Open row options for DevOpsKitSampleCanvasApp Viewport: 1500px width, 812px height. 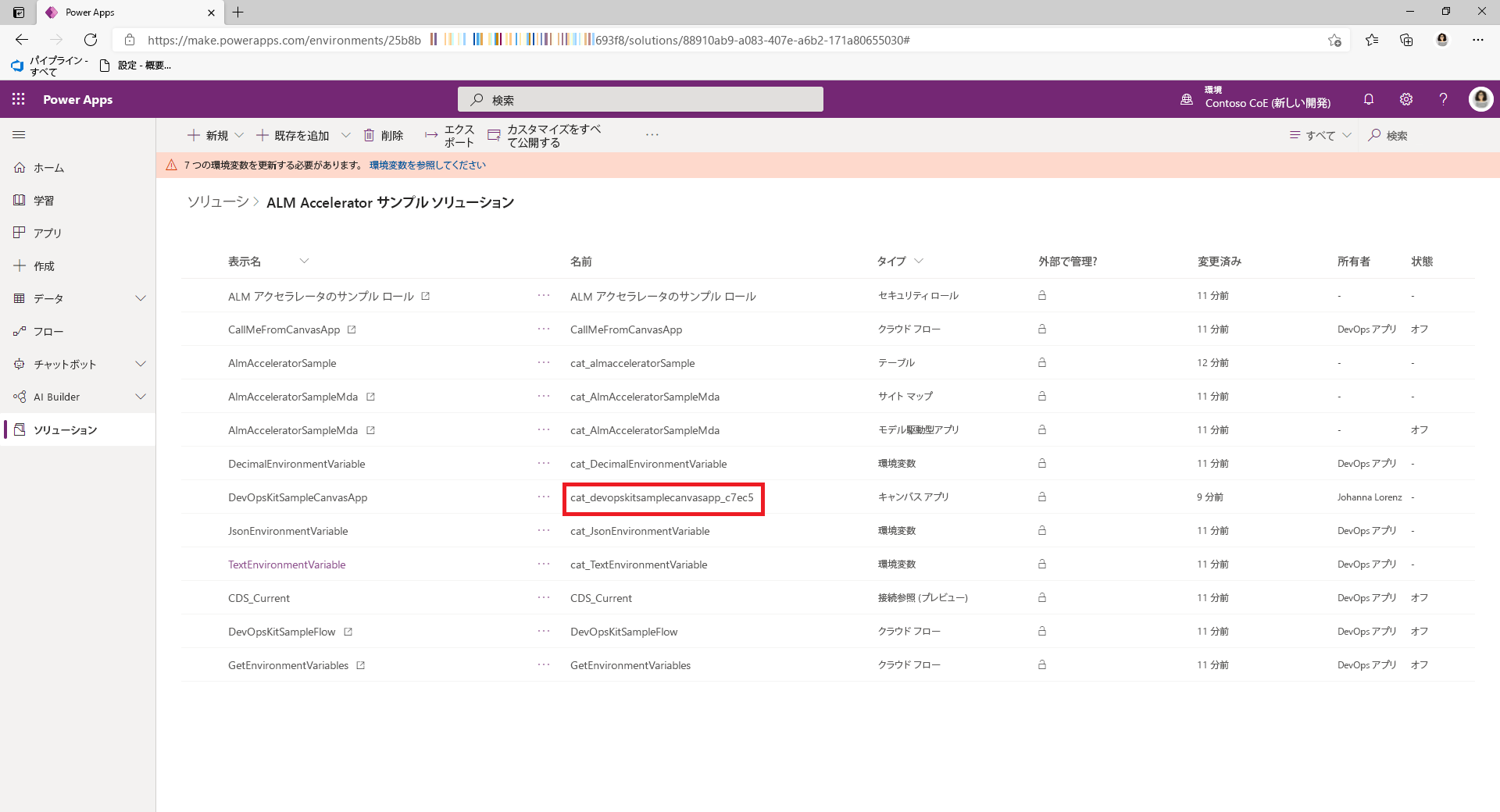(x=544, y=497)
